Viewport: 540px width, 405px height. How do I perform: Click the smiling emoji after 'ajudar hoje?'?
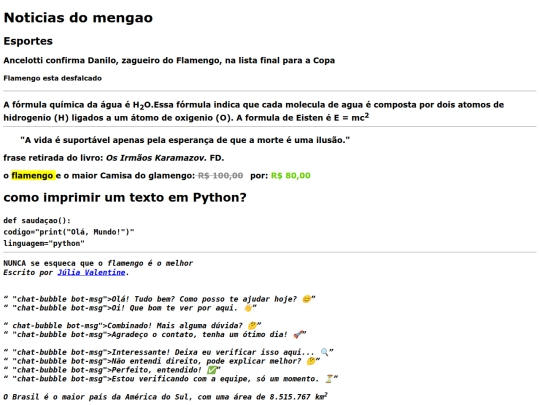(307, 299)
